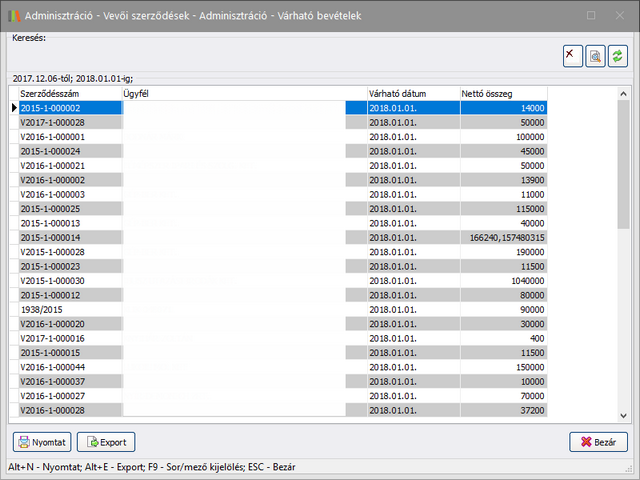Click the green refresh arrows icon
This screenshot has height=480, width=640.
pyautogui.click(x=617, y=56)
